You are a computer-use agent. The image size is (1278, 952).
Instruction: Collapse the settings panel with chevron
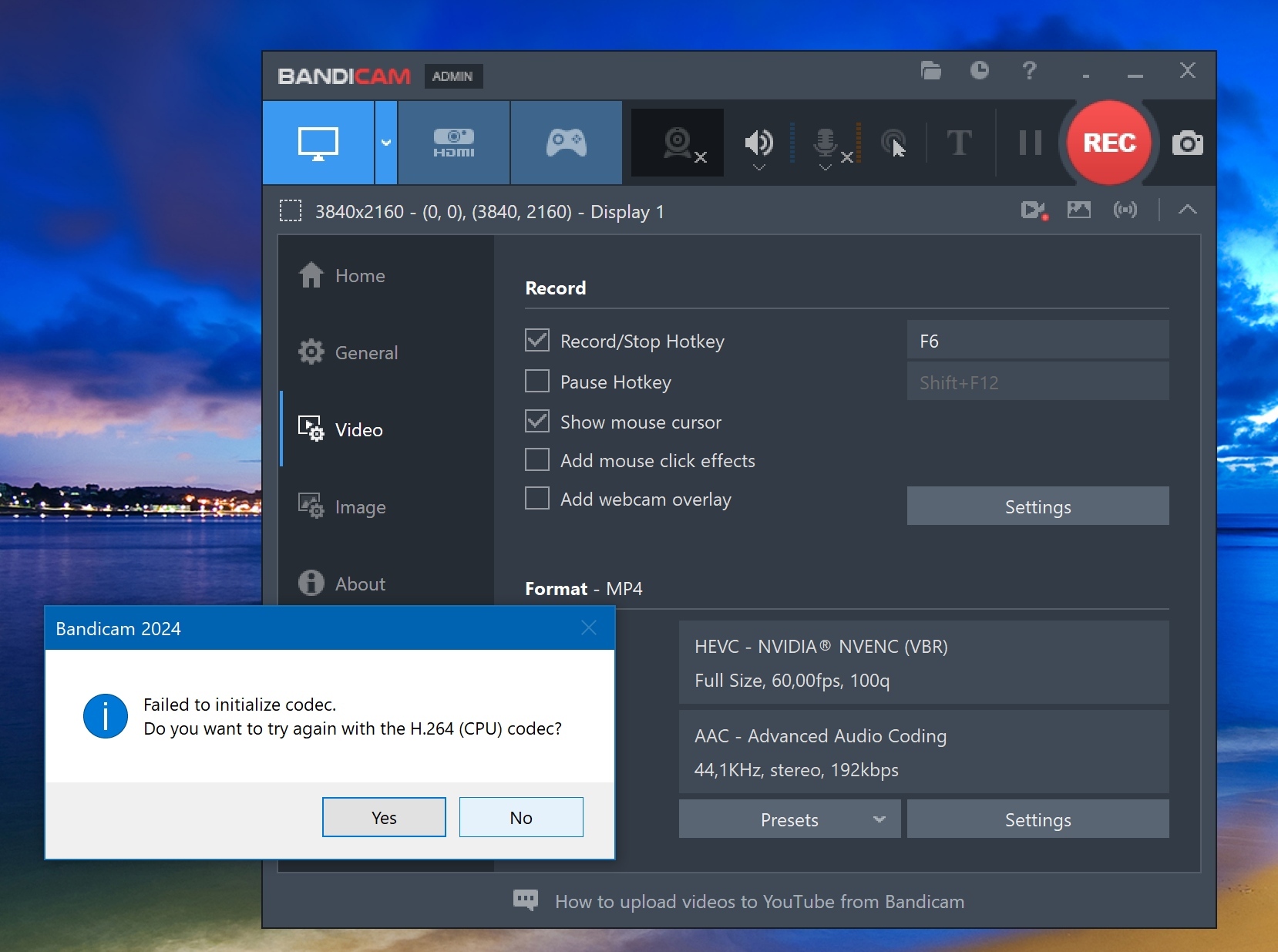(x=1188, y=210)
